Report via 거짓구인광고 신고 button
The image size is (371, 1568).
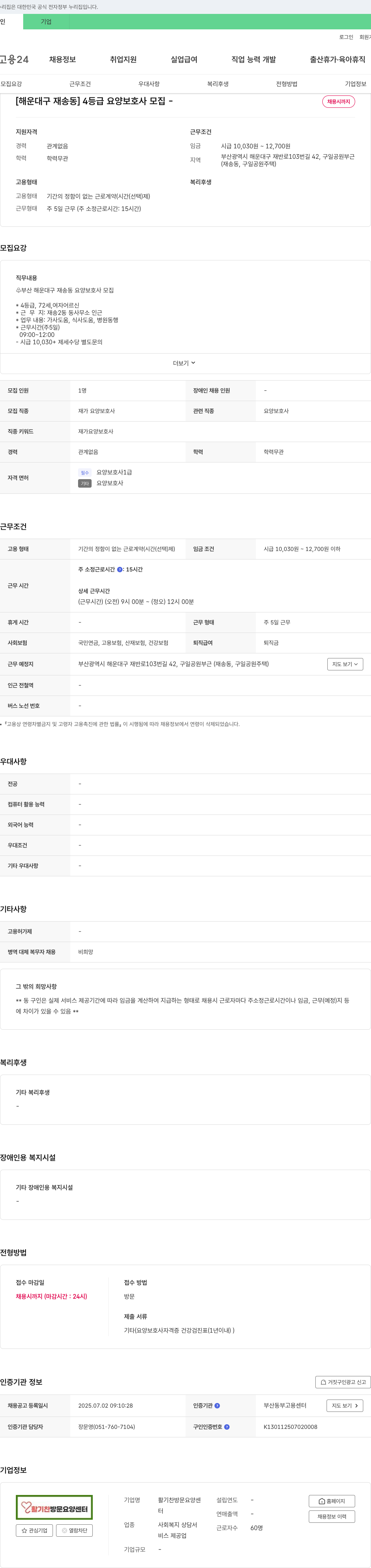click(343, 1383)
